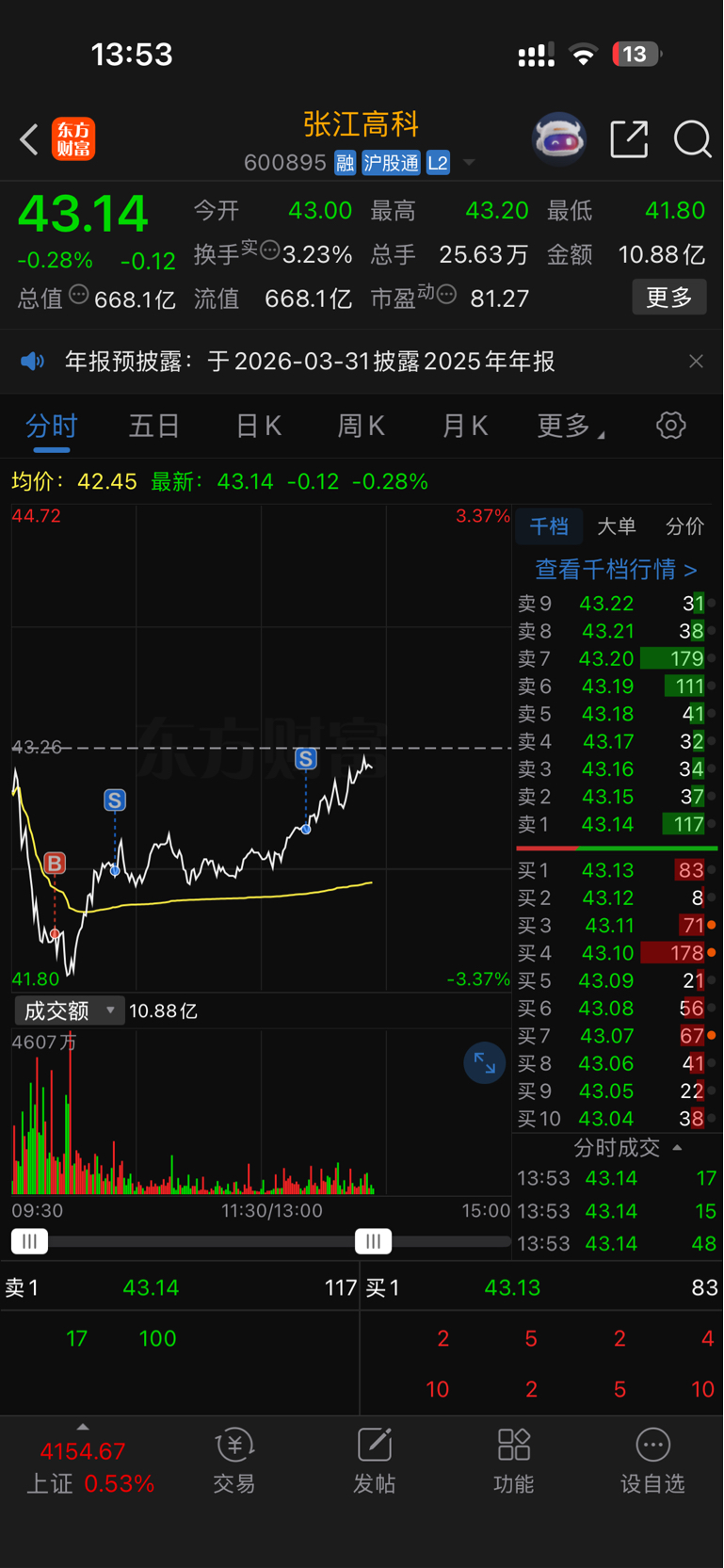Tap the Wi-Fi icon in status bar
724x1568 pixels.
coord(584,55)
